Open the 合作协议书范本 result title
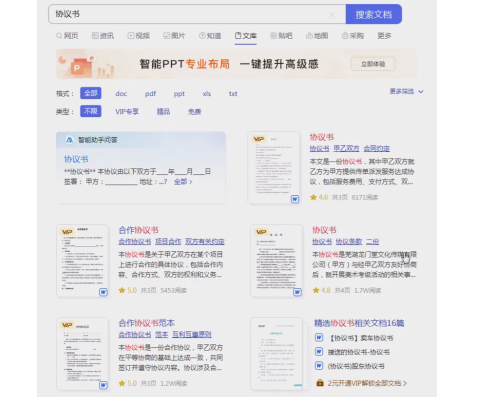This screenshot has width=489, height=403. point(146,323)
